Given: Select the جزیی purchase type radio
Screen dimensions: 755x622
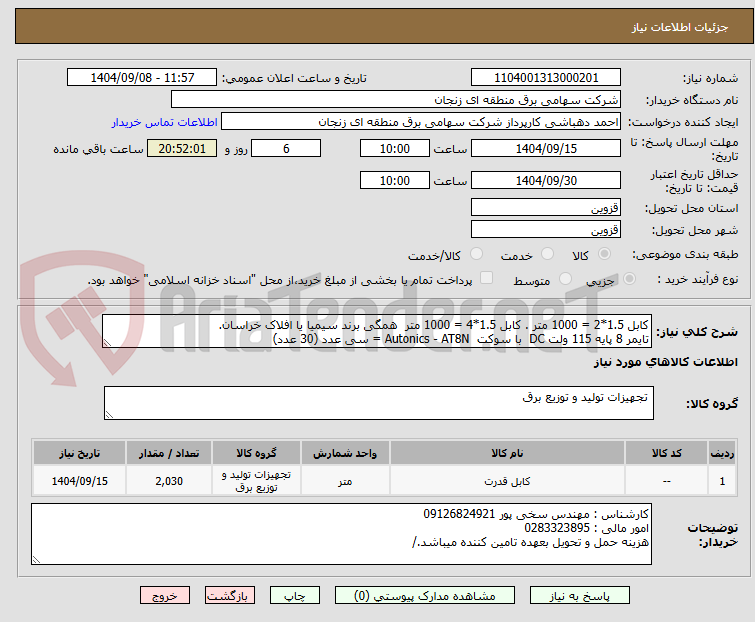Looking at the screenshot, I should tap(629, 278).
